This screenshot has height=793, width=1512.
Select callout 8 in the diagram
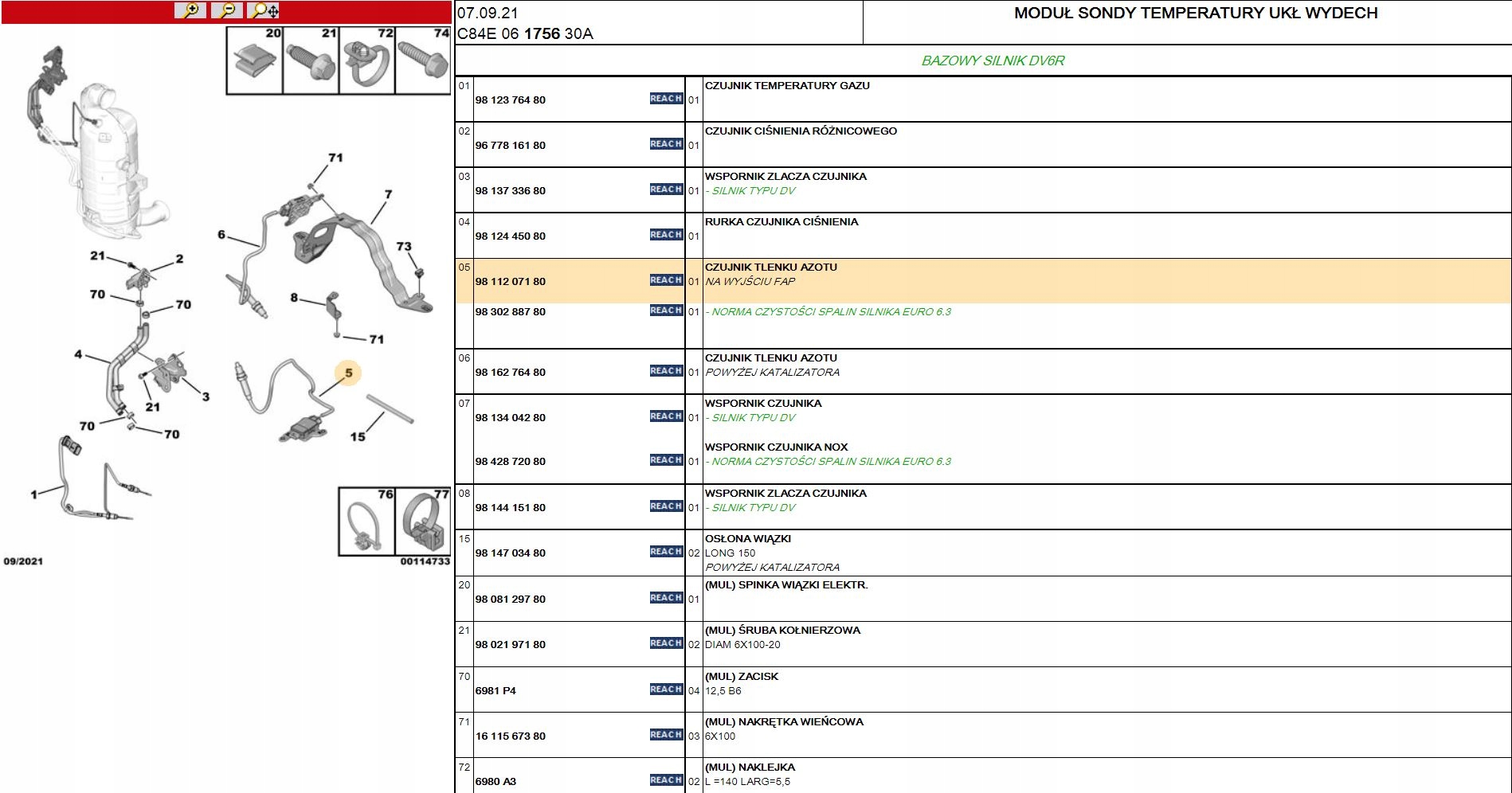tap(294, 298)
